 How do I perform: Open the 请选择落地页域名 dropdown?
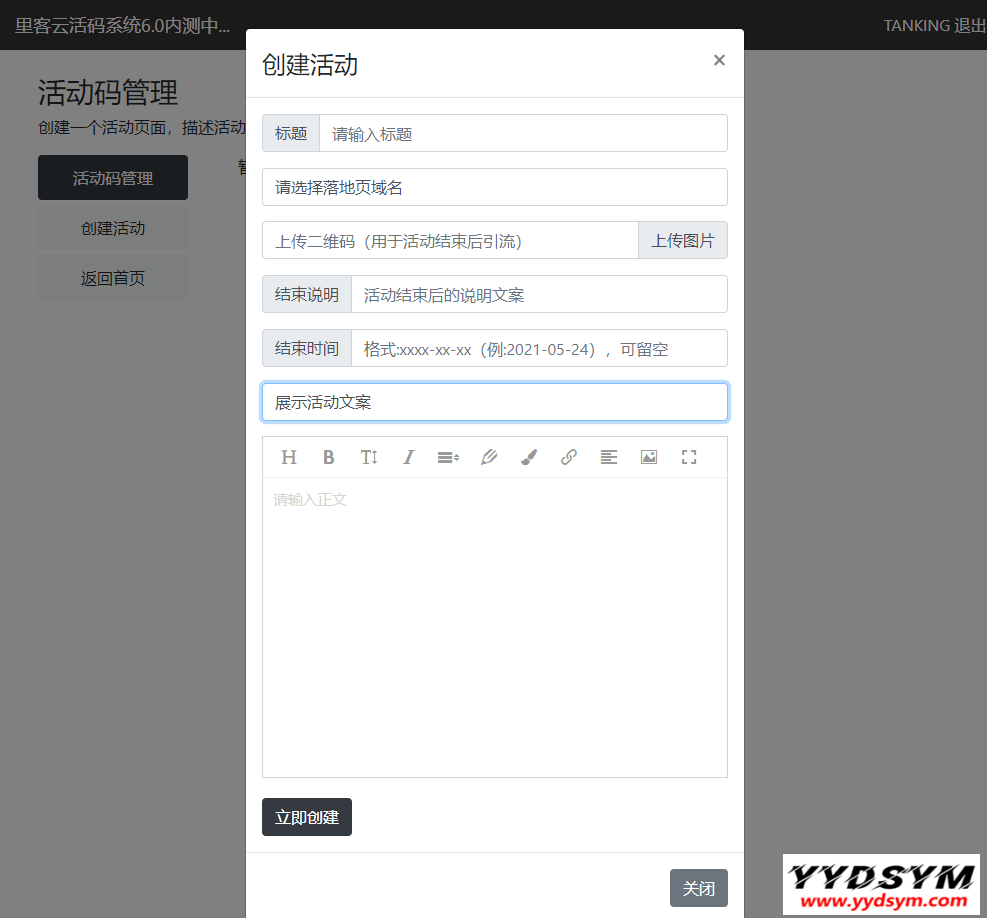pyautogui.click(x=495, y=187)
